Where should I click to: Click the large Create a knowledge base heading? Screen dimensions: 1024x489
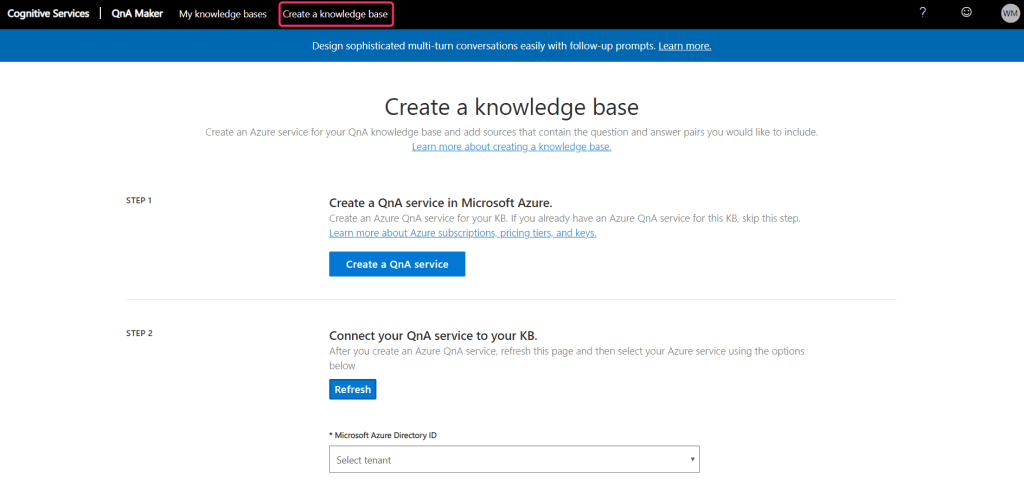(x=511, y=107)
